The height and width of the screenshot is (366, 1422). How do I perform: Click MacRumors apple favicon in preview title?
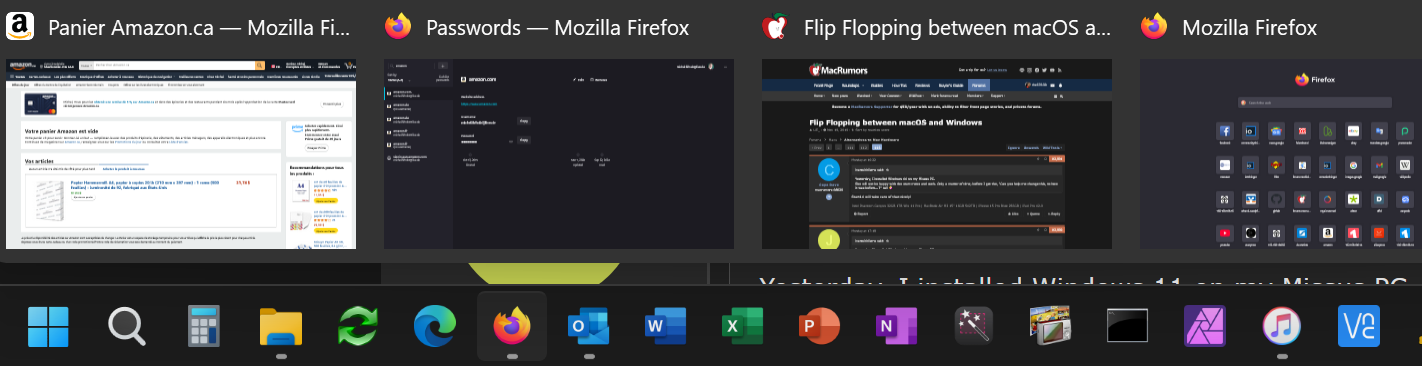(776, 27)
